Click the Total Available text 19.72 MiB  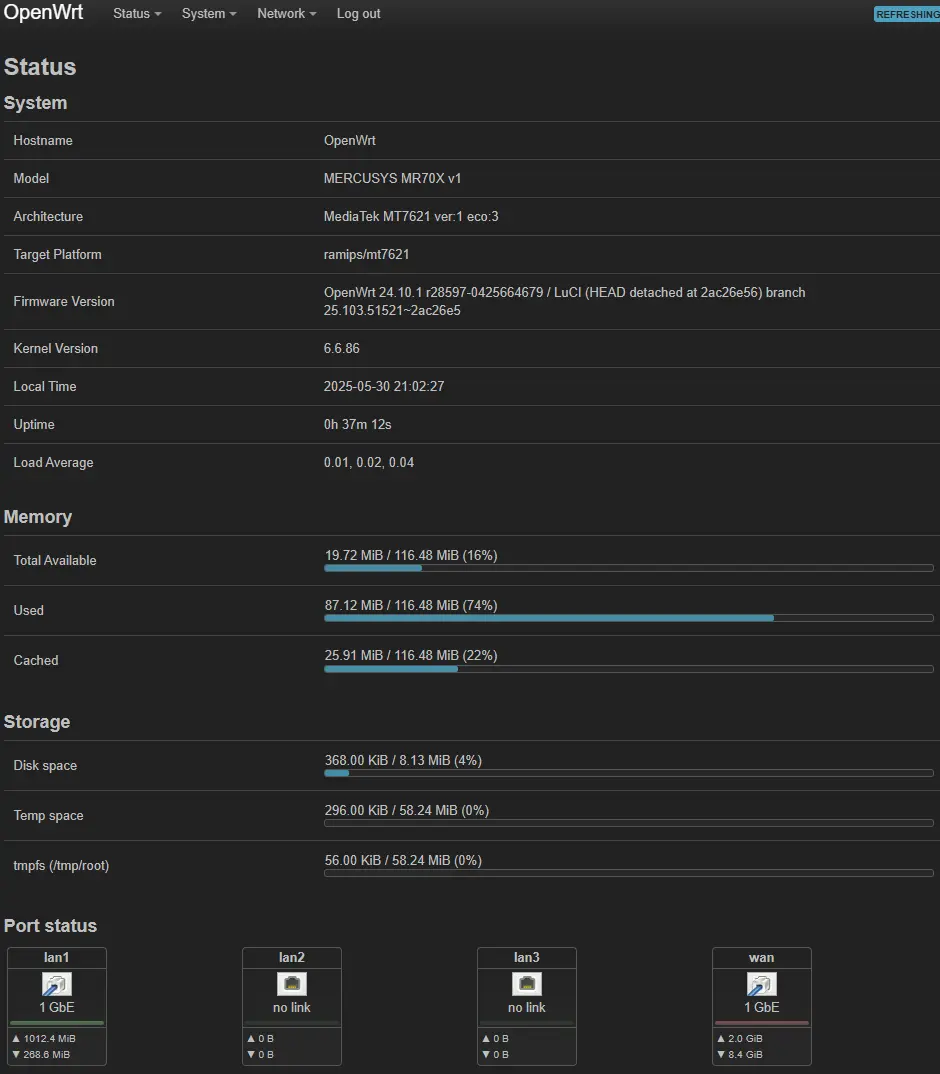(354, 555)
